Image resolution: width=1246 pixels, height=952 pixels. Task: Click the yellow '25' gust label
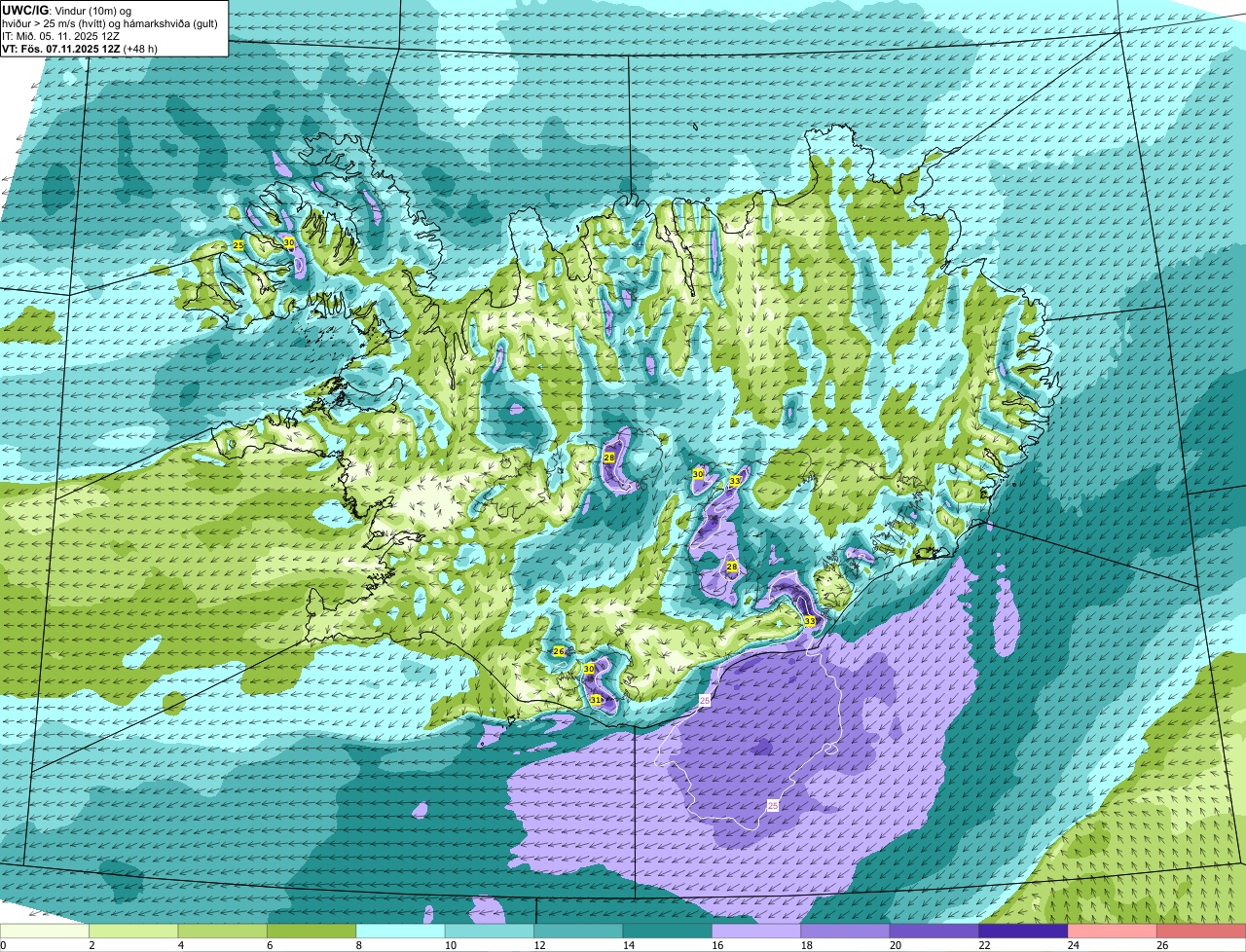tap(238, 245)
